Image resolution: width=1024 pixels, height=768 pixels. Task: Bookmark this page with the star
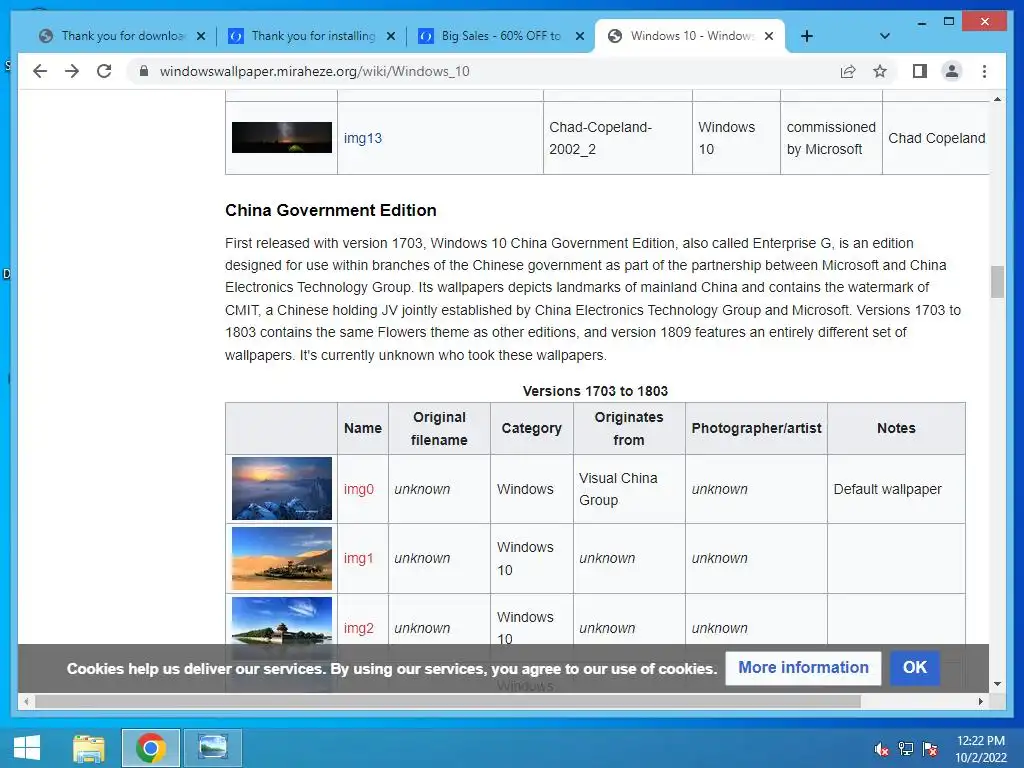pos(880,71)
